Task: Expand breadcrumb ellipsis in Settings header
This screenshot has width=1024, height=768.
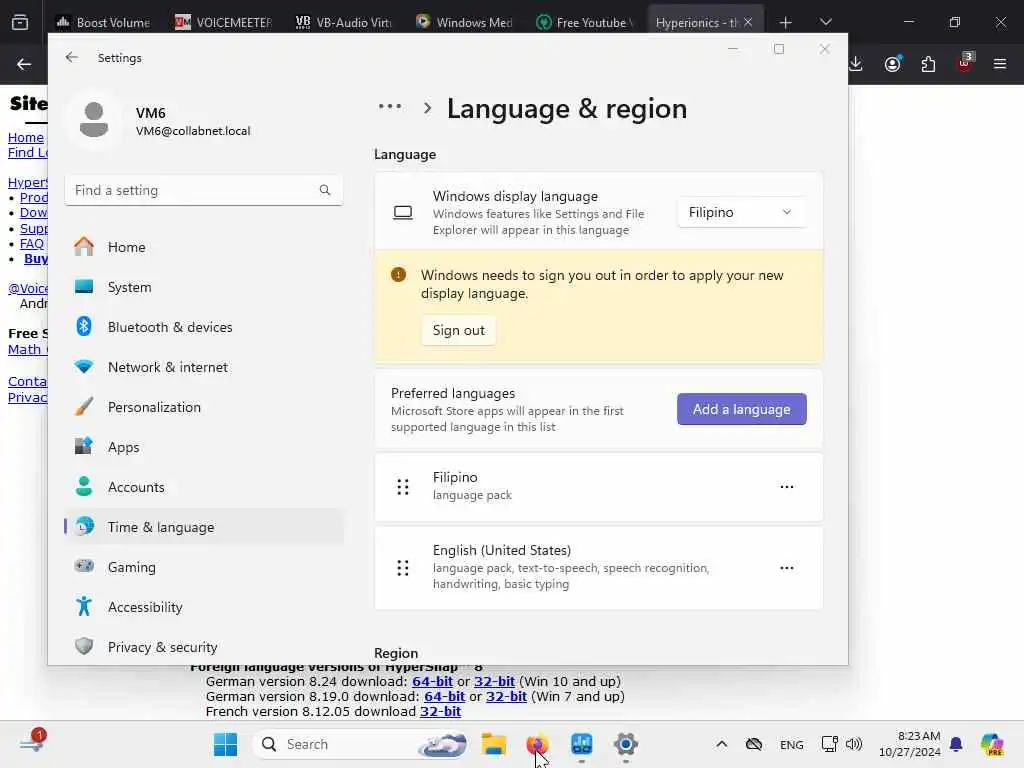Action: tap(390, 106)
